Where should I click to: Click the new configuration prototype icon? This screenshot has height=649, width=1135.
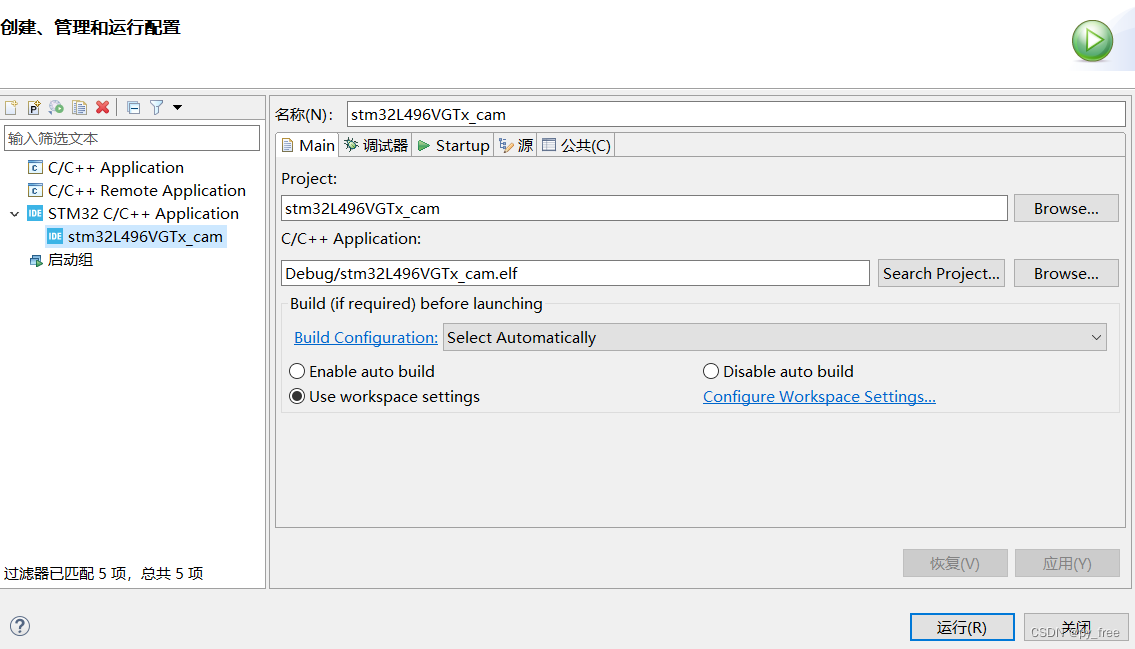[x=34, y=107]
